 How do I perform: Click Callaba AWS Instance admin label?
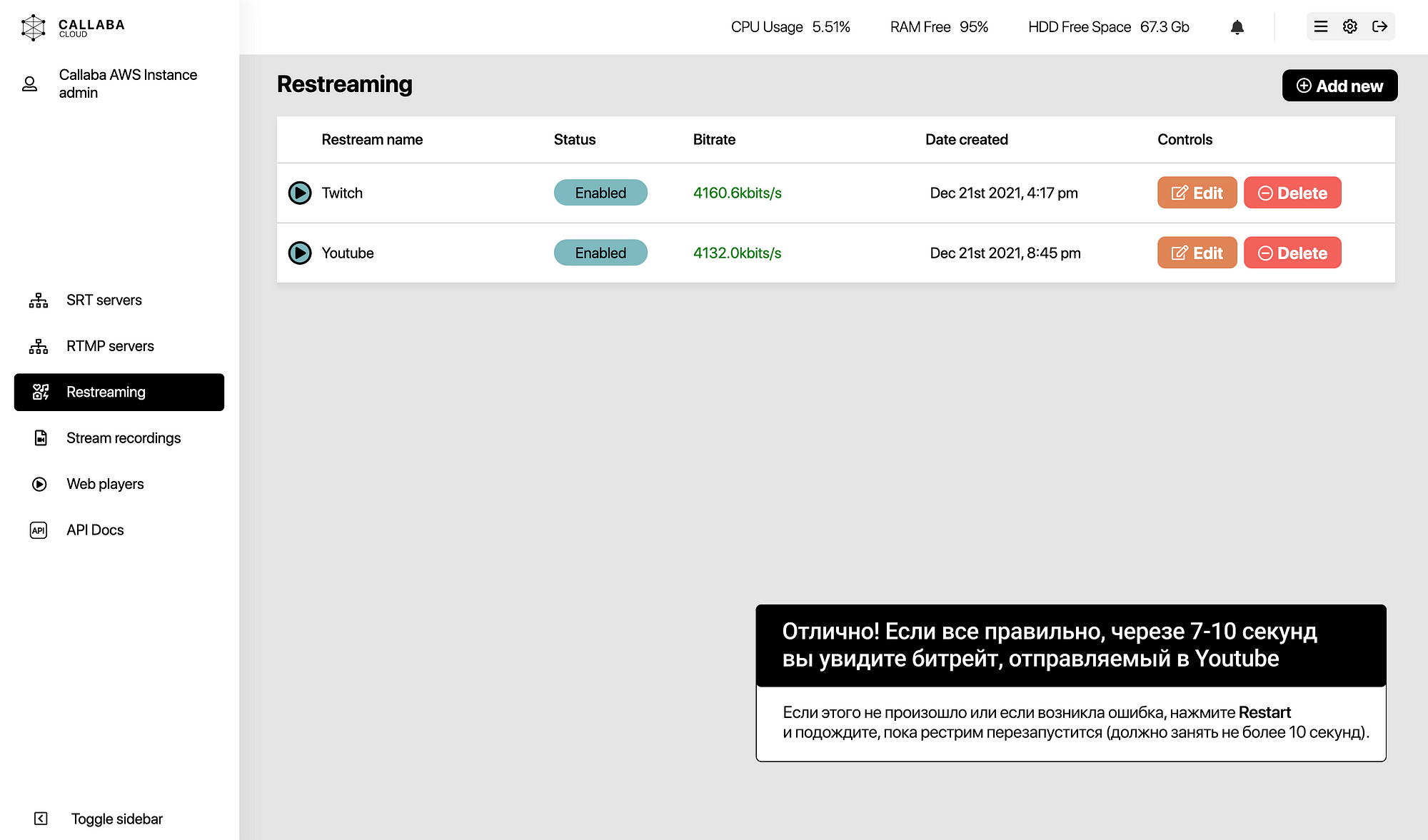tap(128, 84)
